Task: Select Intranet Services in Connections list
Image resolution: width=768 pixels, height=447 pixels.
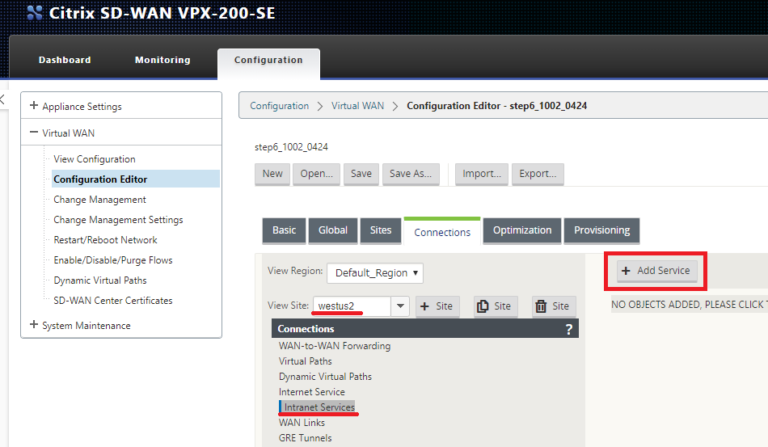Action: [319, 407]
